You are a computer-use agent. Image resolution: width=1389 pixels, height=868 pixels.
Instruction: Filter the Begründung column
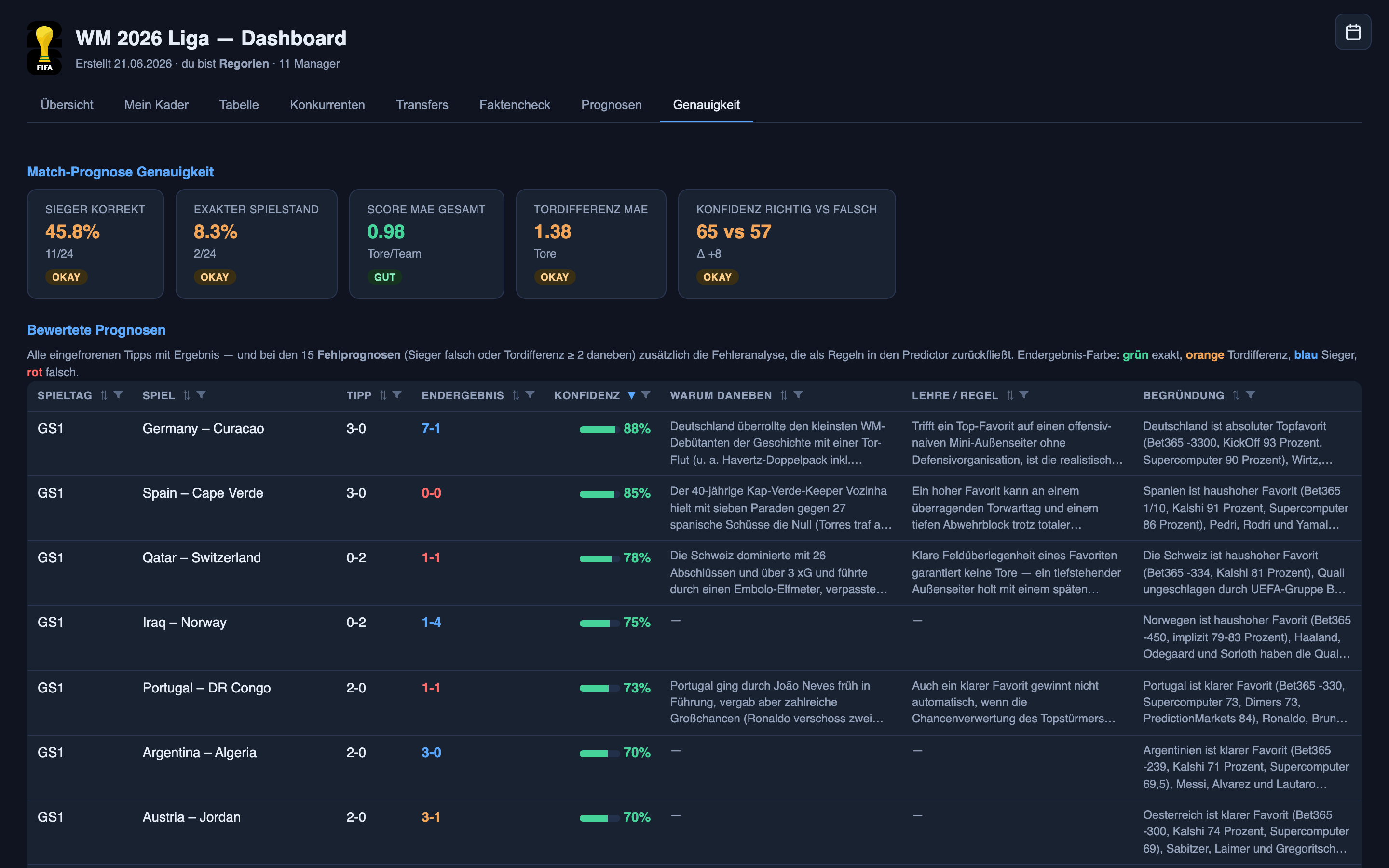(x=1250, y=395)
